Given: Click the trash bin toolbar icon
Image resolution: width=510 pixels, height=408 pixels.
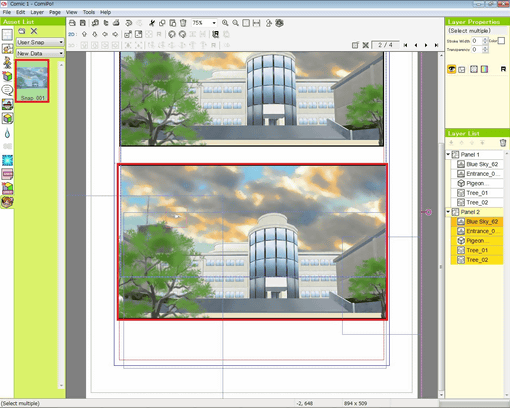Looking at the screenshot, I should (183, 23).
